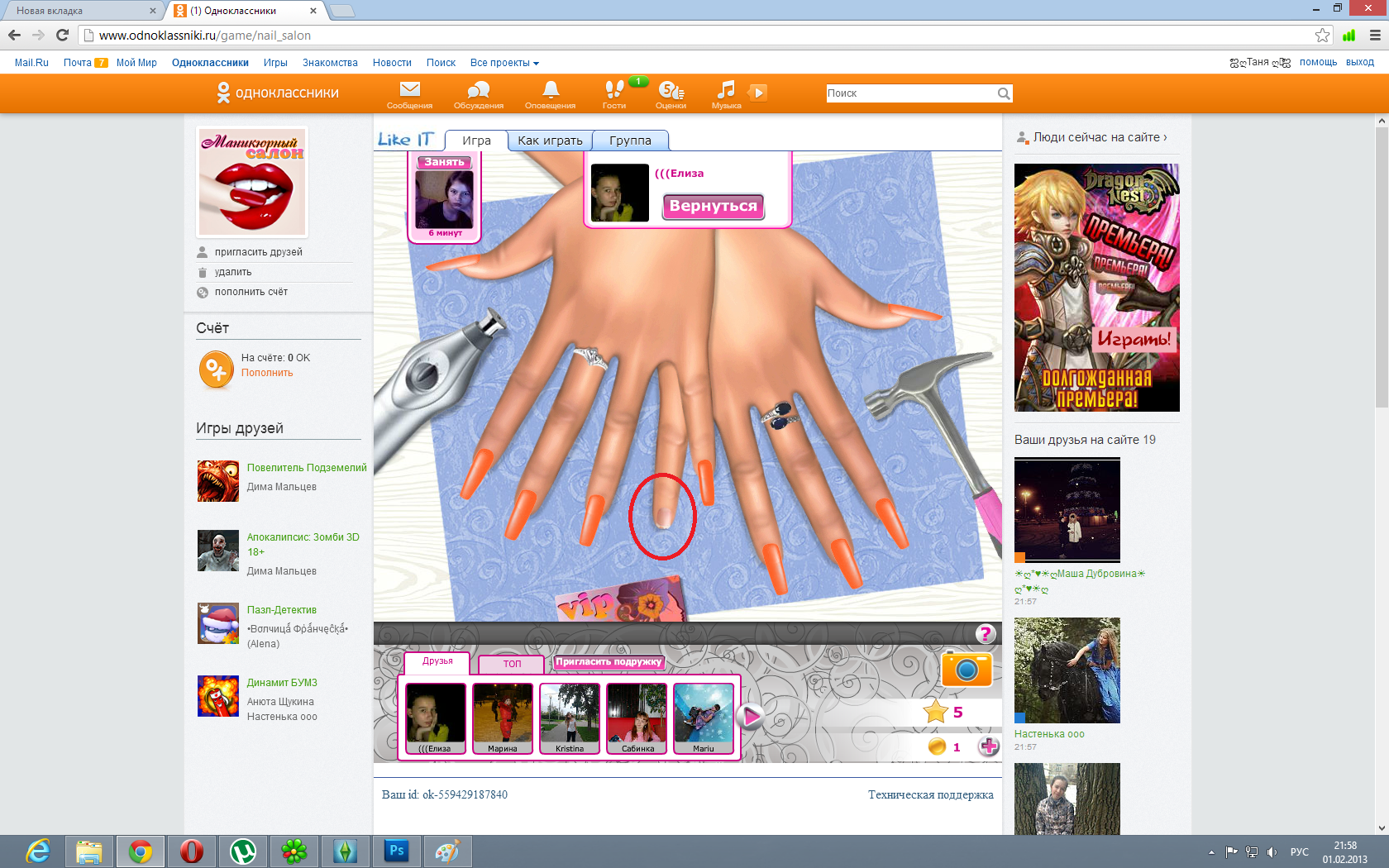Open the Dragon Nest advertisement banner
This screenshot has width=1389, height=868.
click(x=1097, y=288)
